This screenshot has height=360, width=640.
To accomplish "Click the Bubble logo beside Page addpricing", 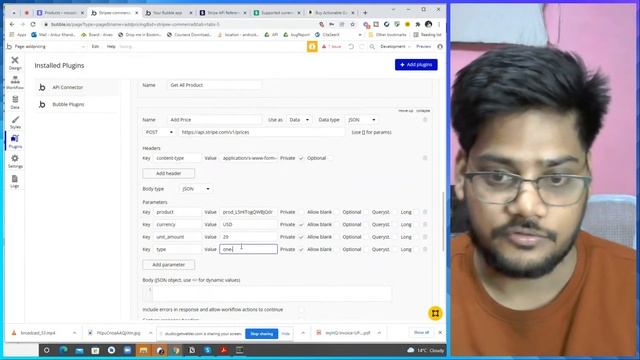I will tap(9, 47).
